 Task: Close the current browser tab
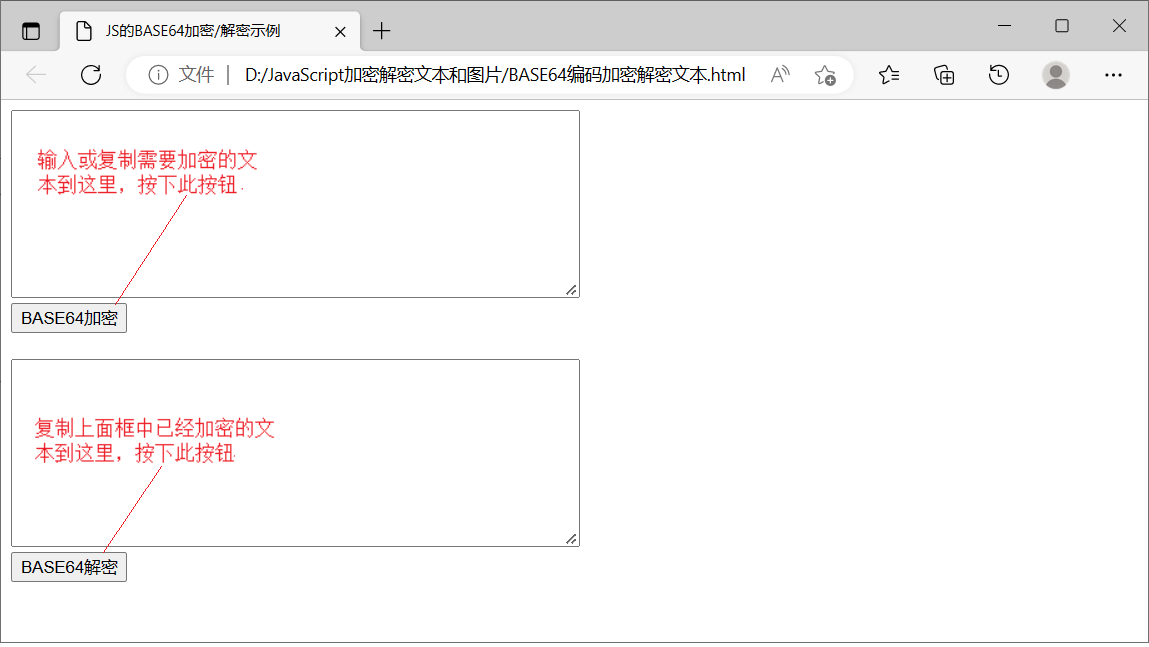click(339, 31)
